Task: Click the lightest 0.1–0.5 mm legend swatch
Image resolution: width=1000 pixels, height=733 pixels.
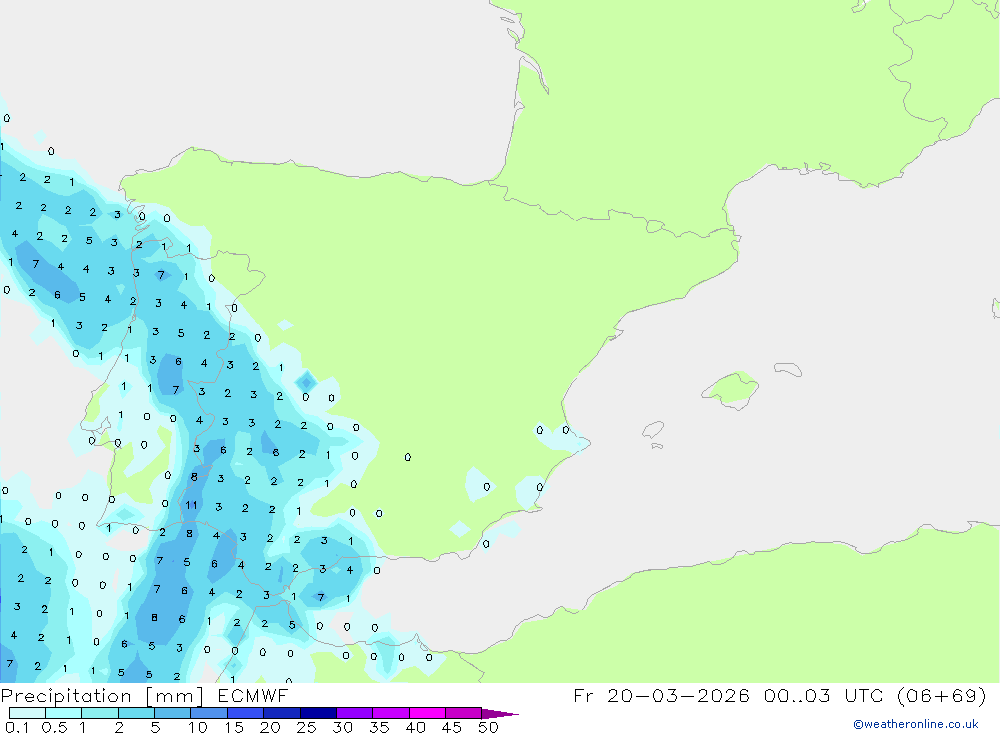Action: click(27, 713)
